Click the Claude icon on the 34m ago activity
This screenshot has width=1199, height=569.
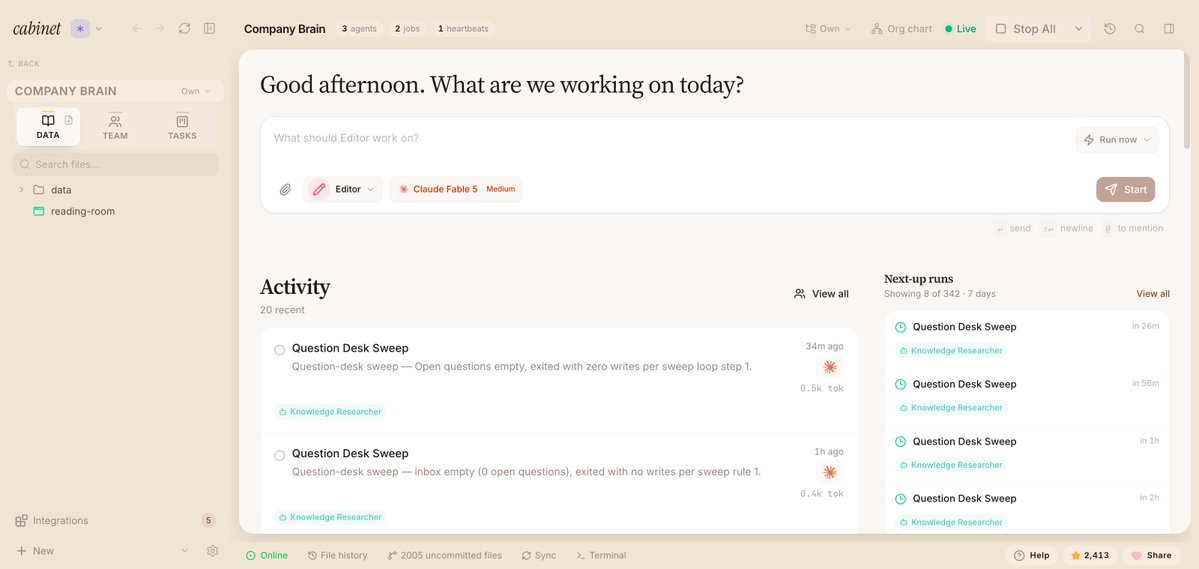point(830,367)
